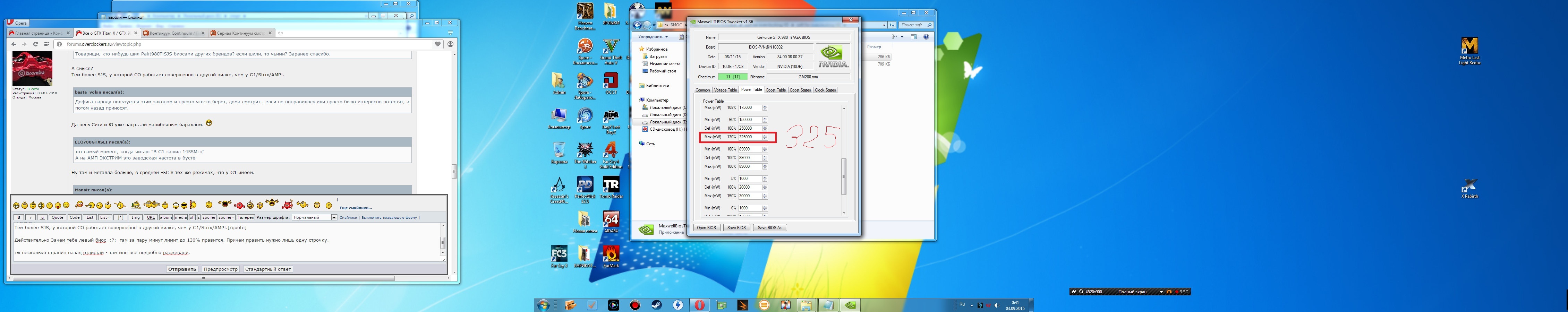Open the font size dropdown set to Нормальный
Viewport: 1568px width, 312px height.
[314, 217]
